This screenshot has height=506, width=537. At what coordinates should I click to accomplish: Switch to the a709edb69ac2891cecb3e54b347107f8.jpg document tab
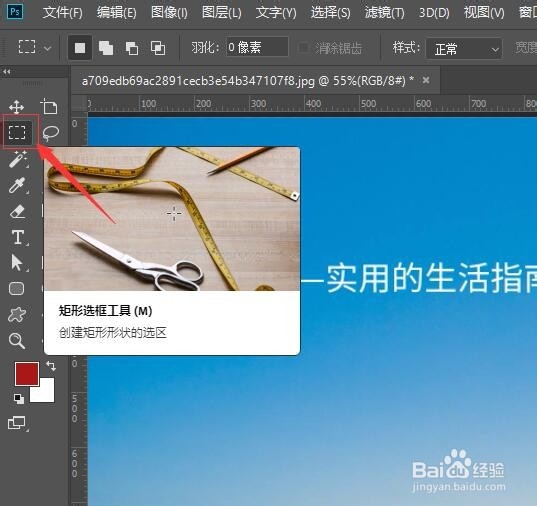(247, 81)
